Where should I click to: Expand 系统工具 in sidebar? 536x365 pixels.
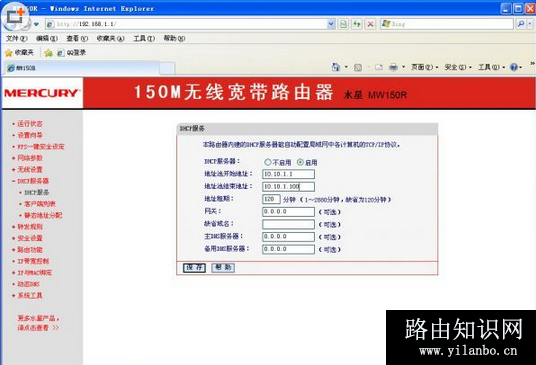point(30,295)
